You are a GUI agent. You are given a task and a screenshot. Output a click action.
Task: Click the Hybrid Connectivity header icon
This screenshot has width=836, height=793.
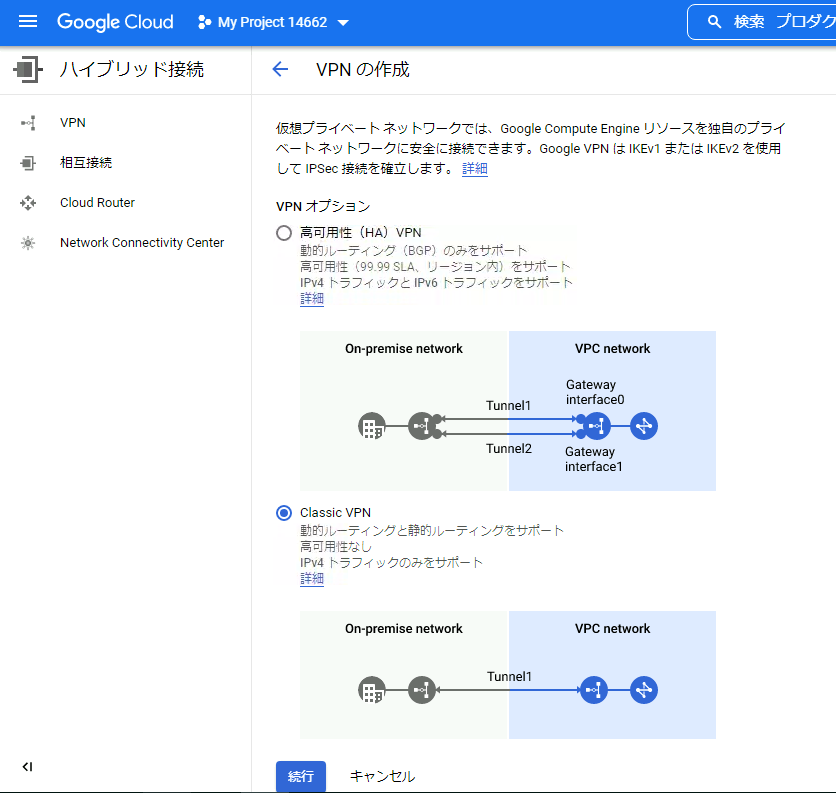(x=28, y=70)
